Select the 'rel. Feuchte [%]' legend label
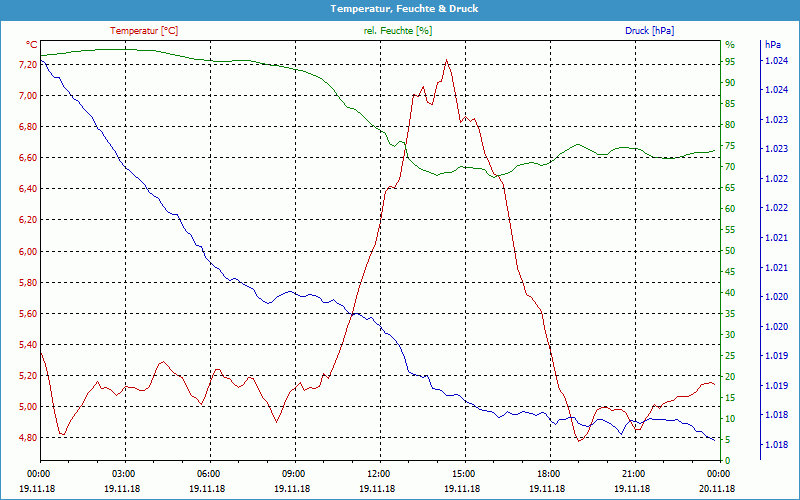 398,31
